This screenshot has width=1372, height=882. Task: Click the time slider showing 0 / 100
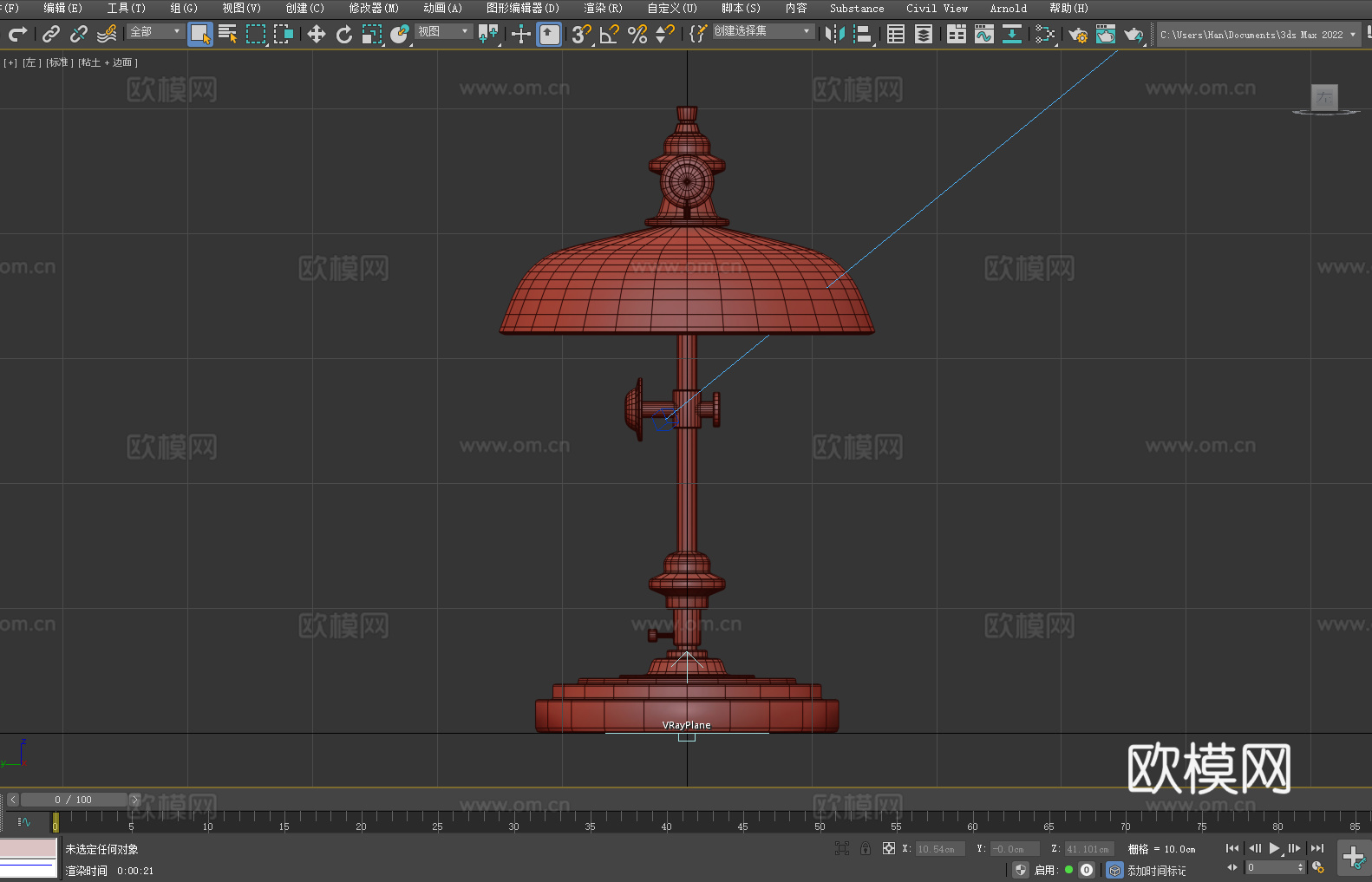tap(74, 800)
